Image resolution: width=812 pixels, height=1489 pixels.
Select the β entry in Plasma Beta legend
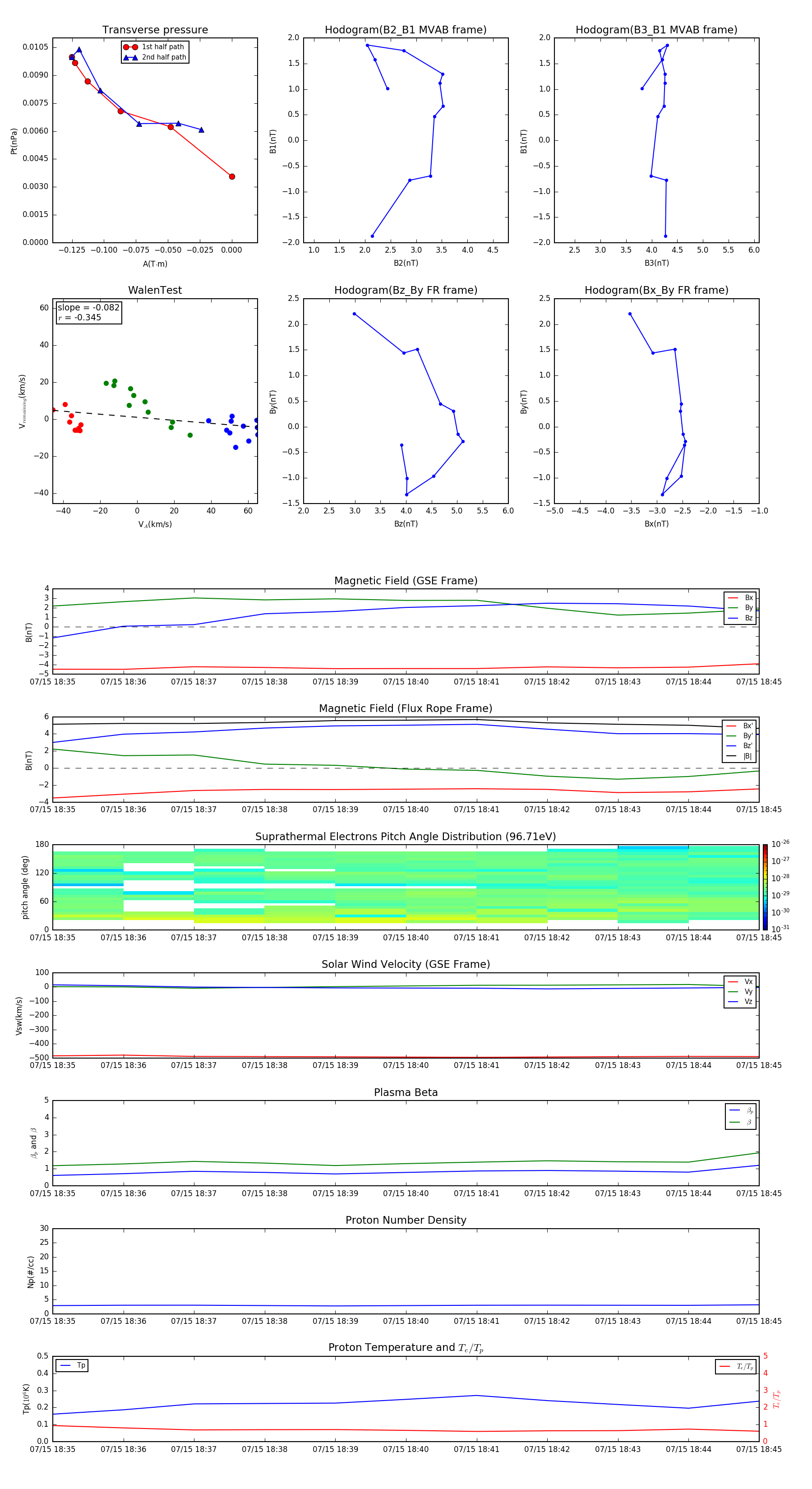point(741,1122)
